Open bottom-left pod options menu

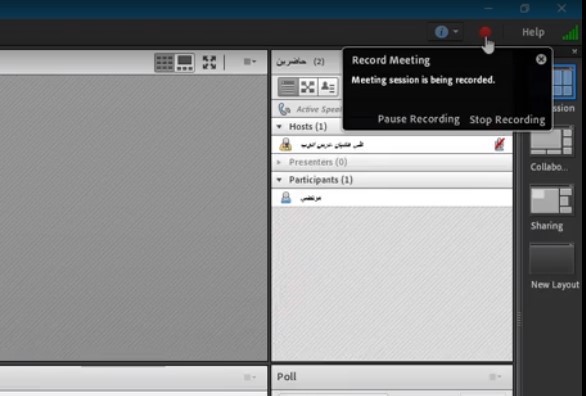tap(250, 377)
